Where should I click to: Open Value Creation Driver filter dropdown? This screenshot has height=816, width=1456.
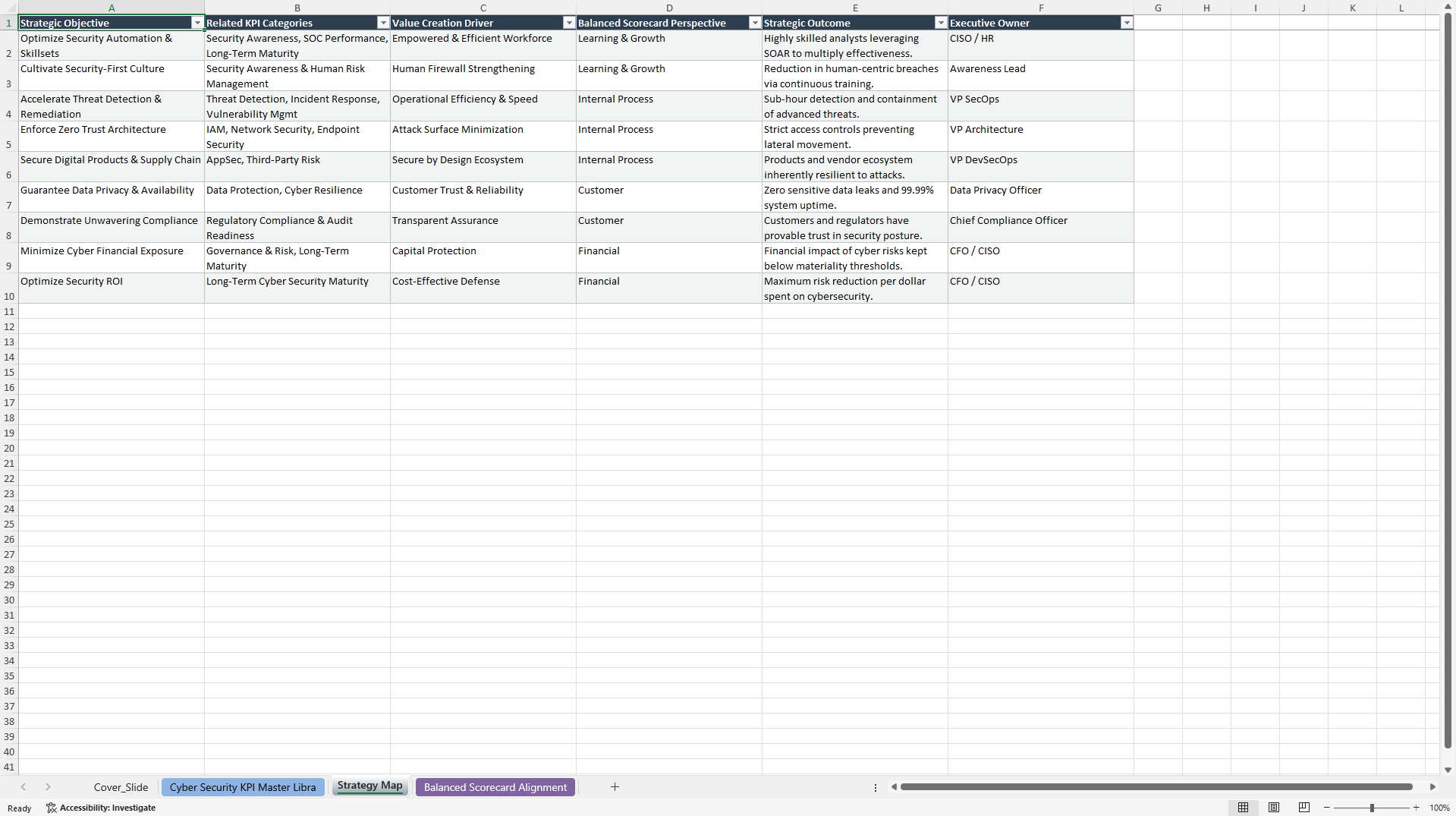point(569,23)
